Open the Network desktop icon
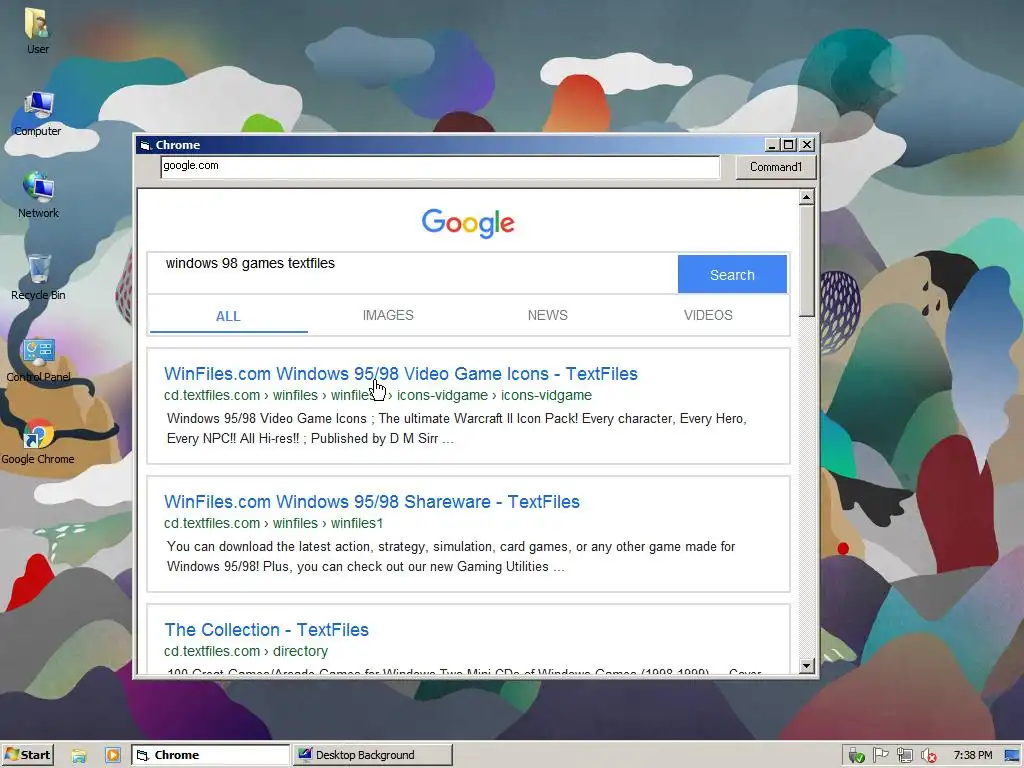Viewport: 1024px width, 768px height. [38, 195]
